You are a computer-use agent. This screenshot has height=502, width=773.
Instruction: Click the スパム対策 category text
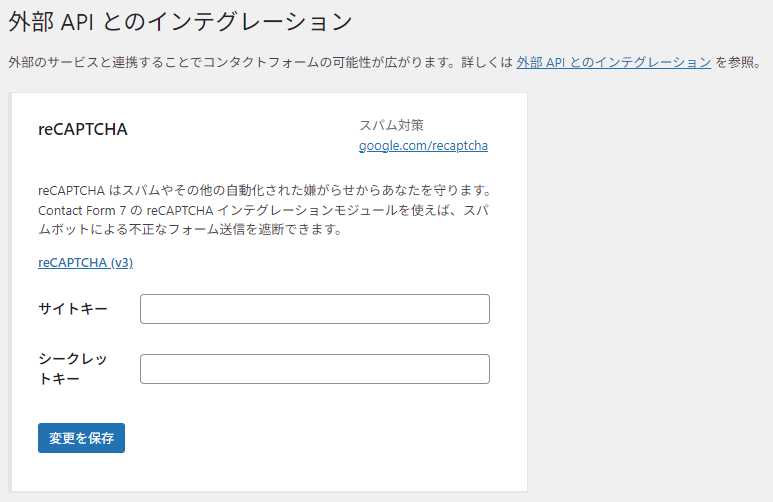391,125
